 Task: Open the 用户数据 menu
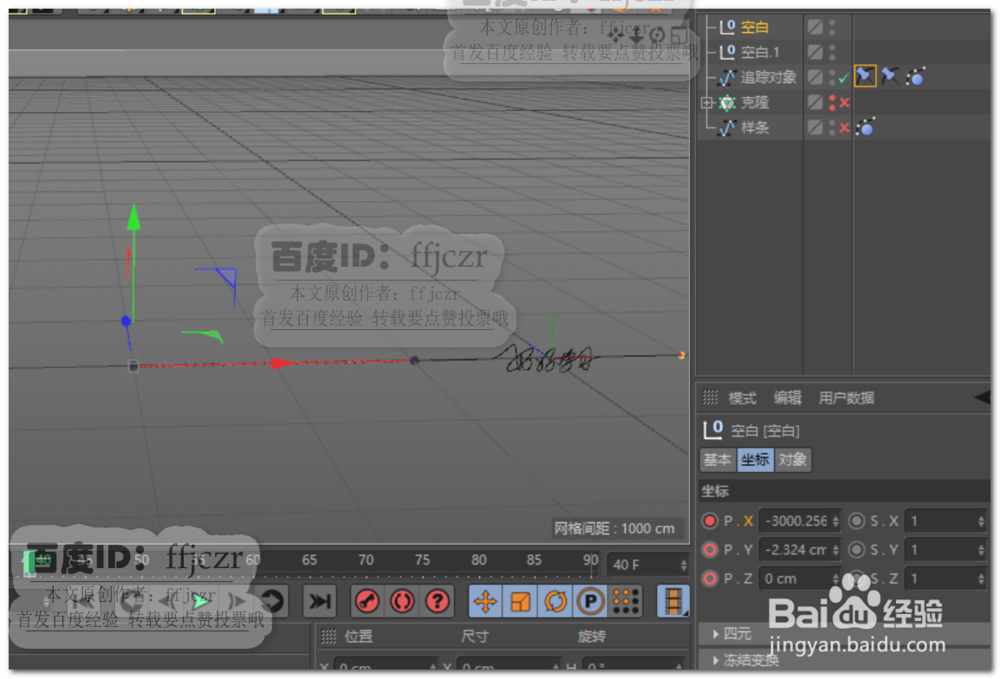click(x=846, y=398)
